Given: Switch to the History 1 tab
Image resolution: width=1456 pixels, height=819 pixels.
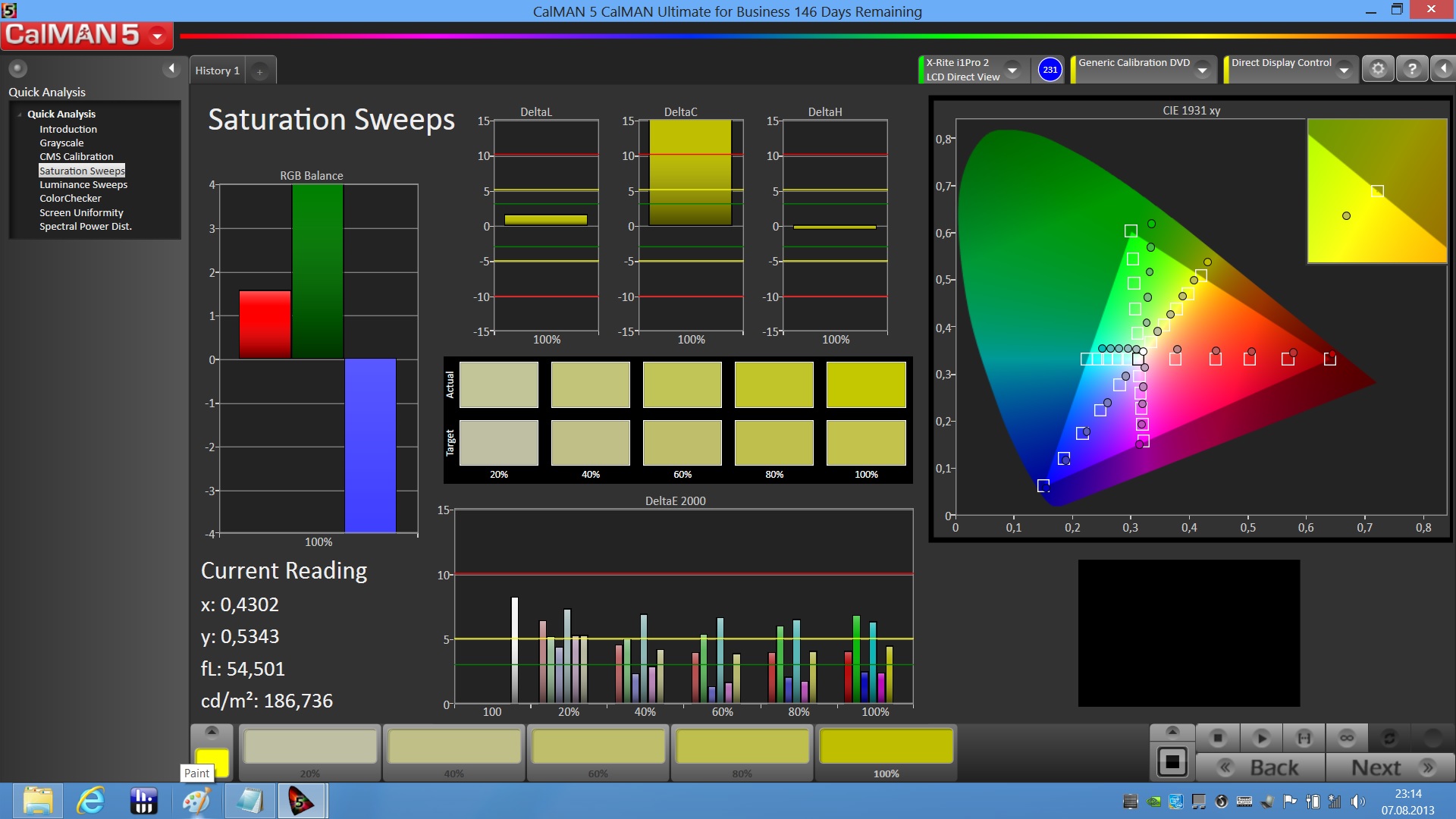Looking at the screenshot, I should [x=217, y=71].
